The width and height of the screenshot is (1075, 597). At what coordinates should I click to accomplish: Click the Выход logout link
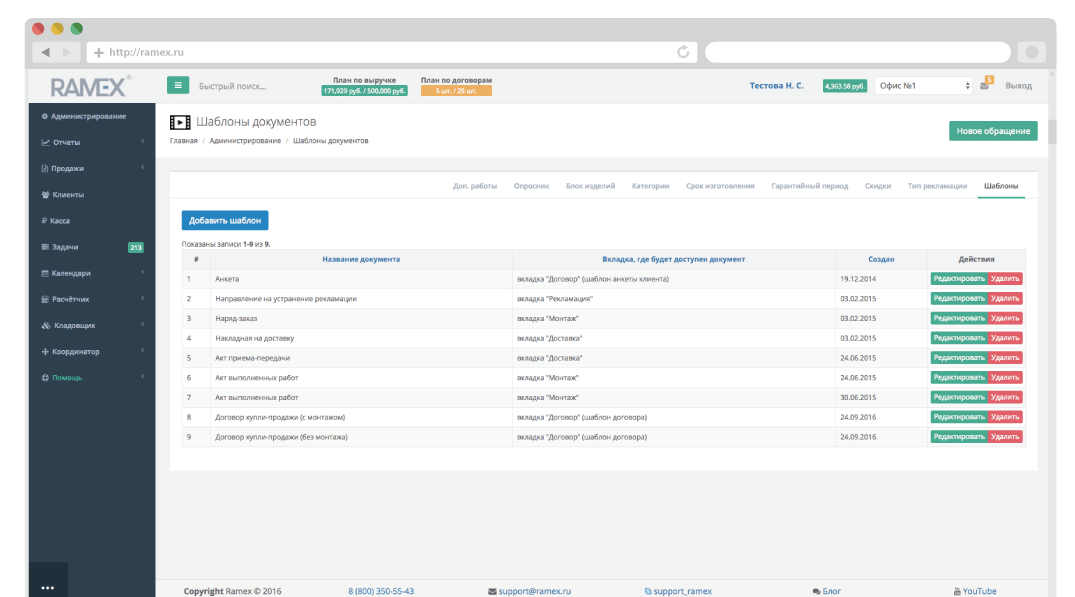click(1018, 86)
